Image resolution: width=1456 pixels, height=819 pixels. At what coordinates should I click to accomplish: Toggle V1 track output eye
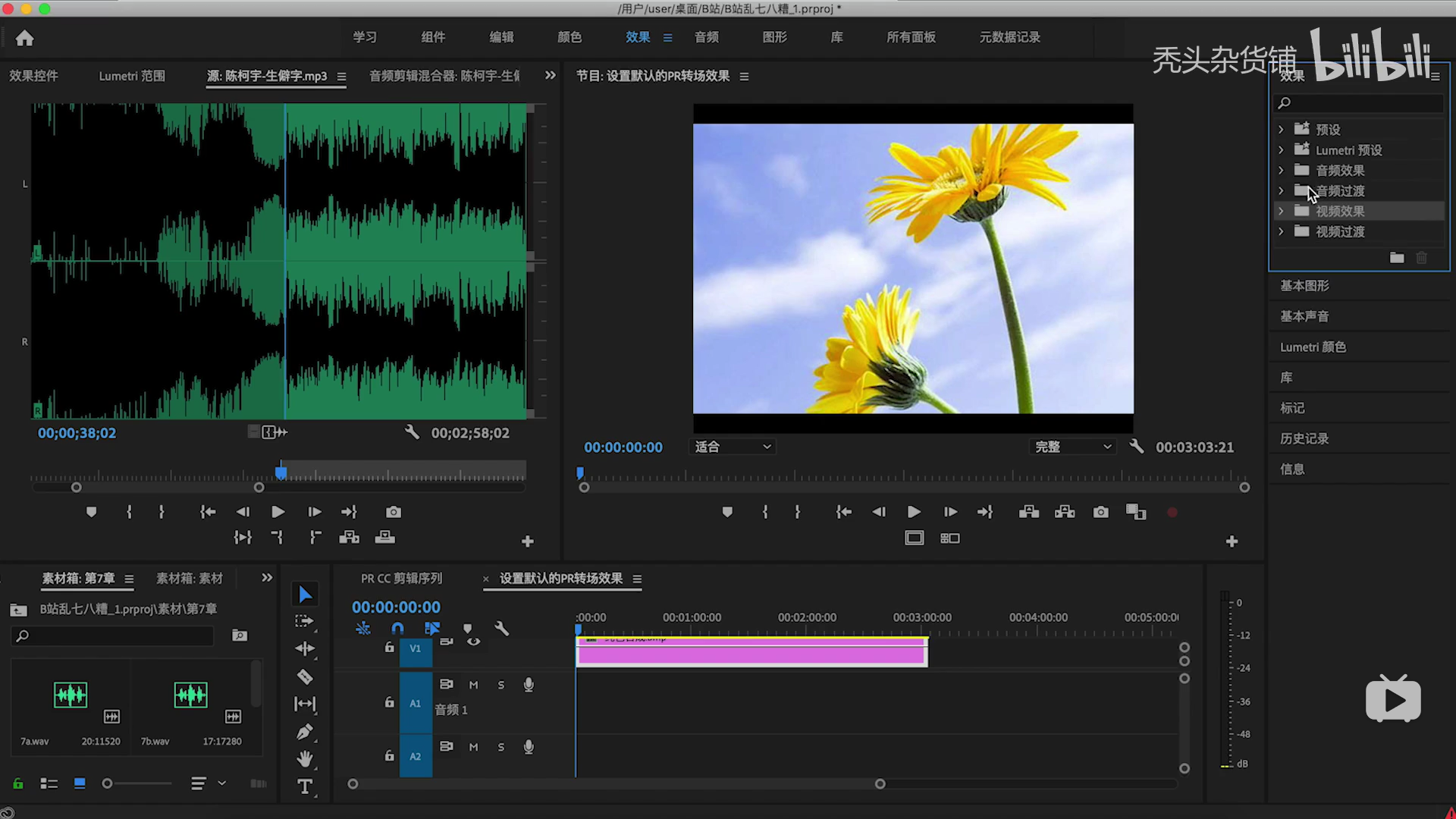473,642
